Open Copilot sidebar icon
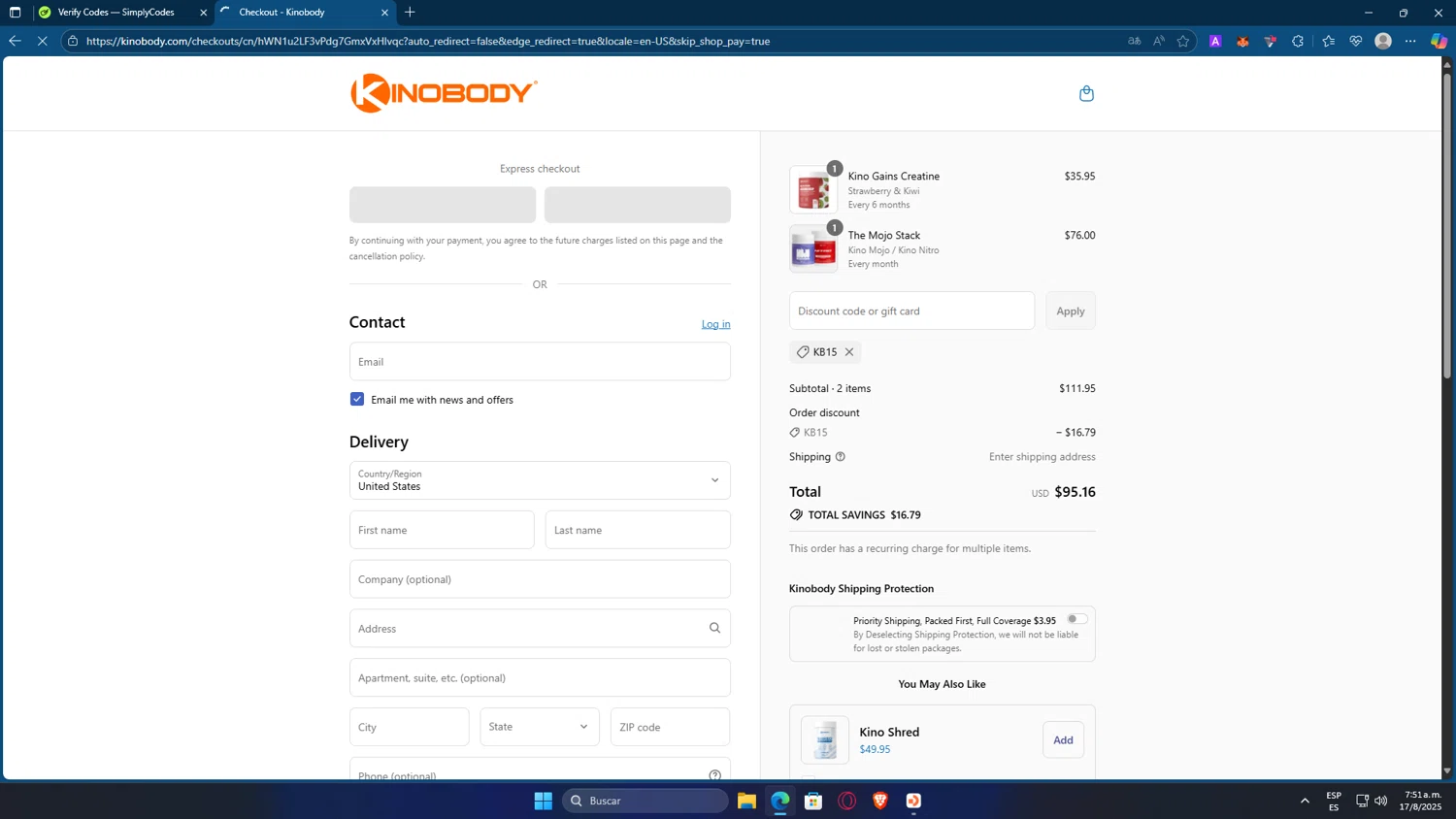Image resolution: width=1456 pixels, height=819 pixels. coord(1439,41)
